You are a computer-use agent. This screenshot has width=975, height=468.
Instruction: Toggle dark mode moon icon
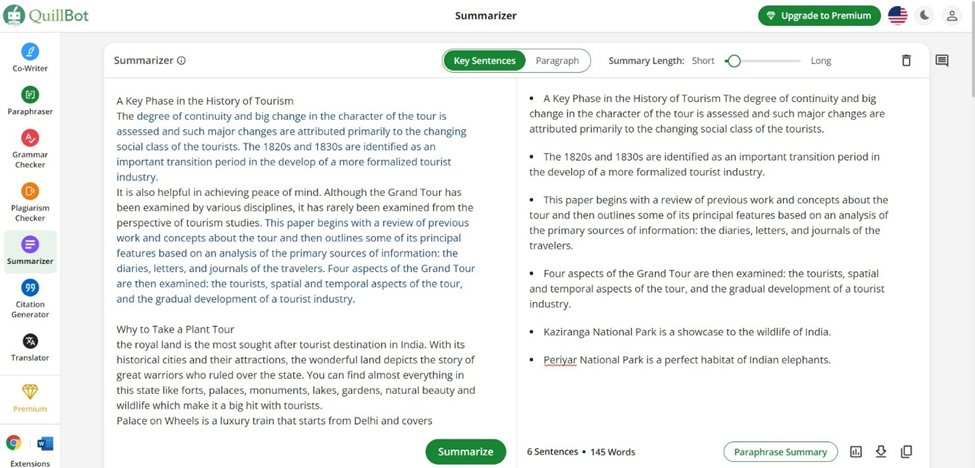click(925, 15)
